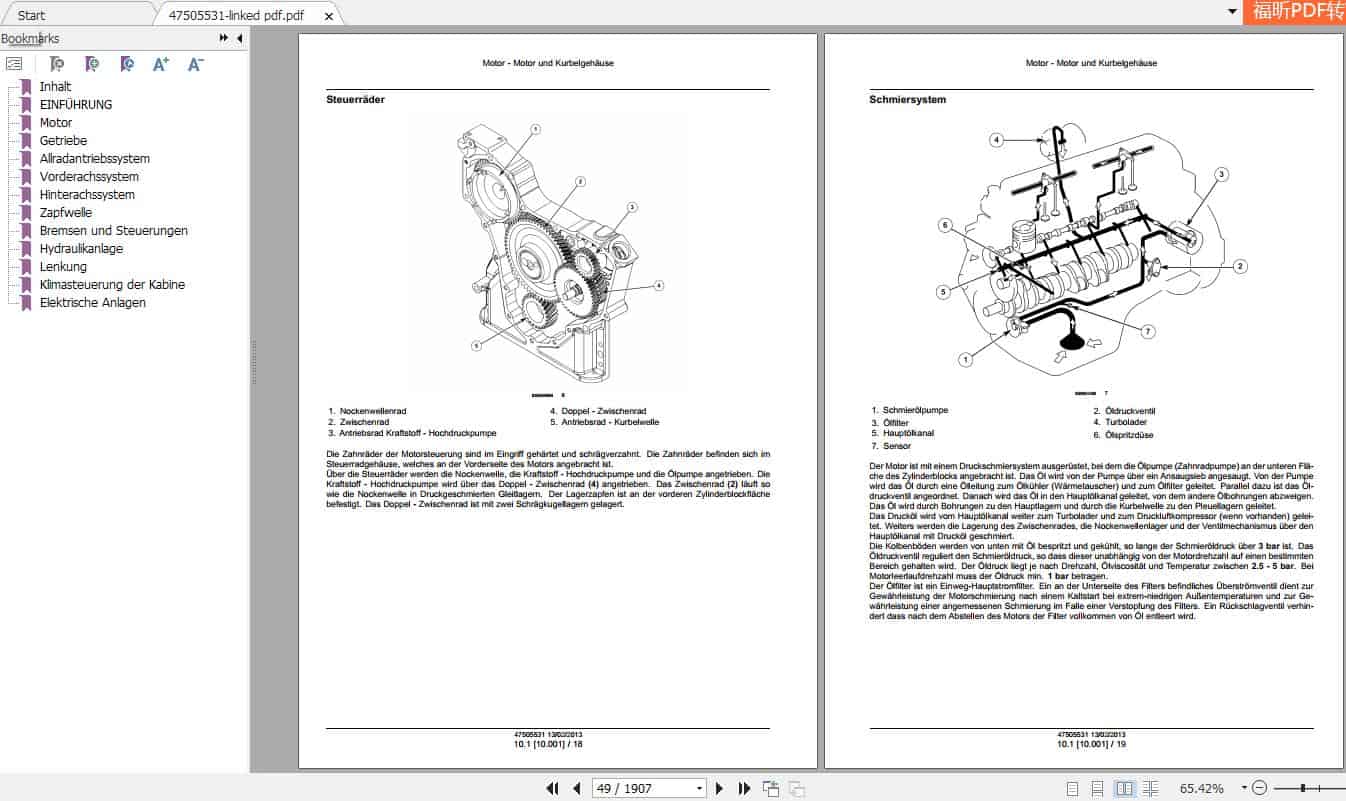Select the continuous page view icon
Image resolution: width=1346 pixels, height=801 pixels.
point(1096,788)
